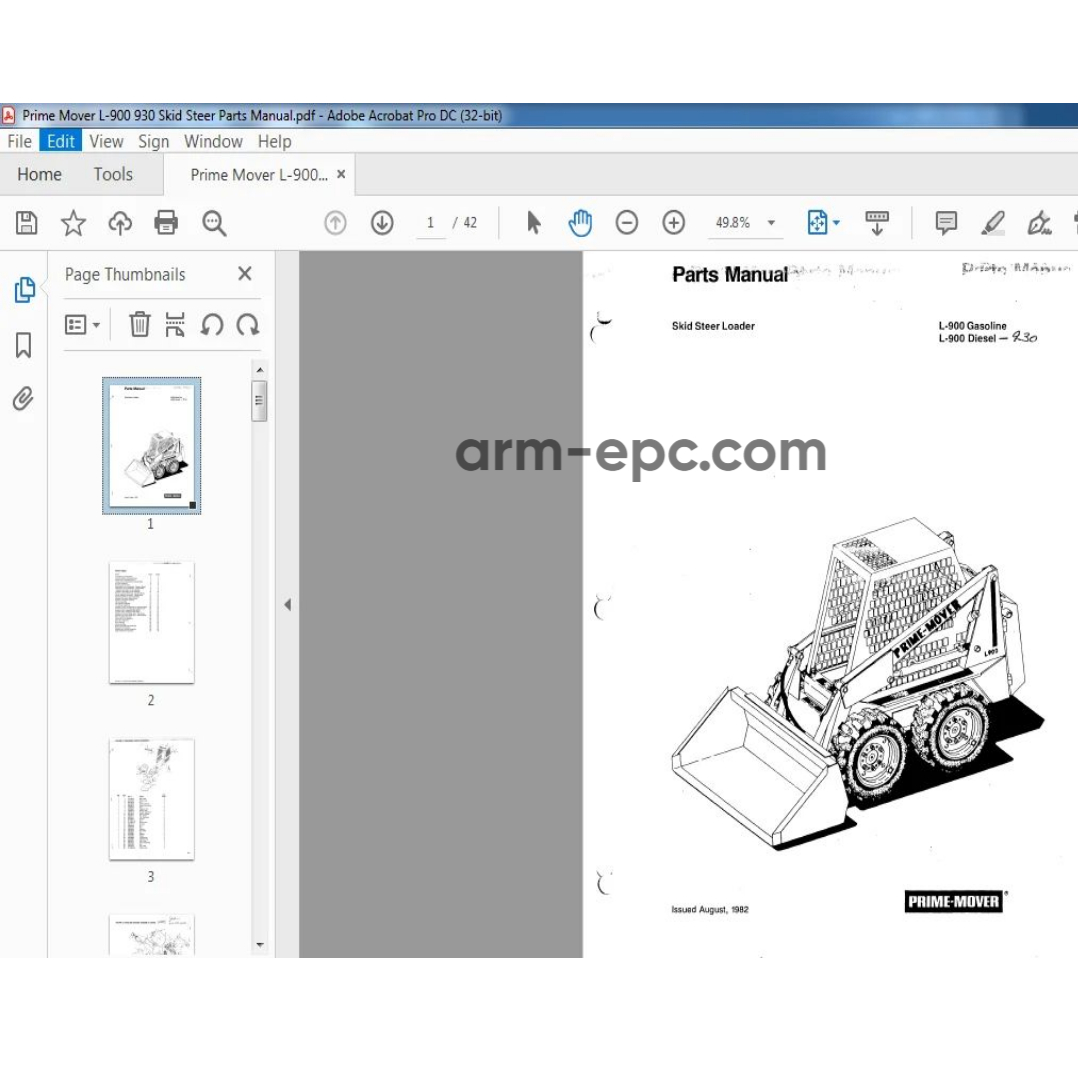Screen dimensions: 1080x1080
Task: Click the current page number field
Action: [x=430, y=222]
